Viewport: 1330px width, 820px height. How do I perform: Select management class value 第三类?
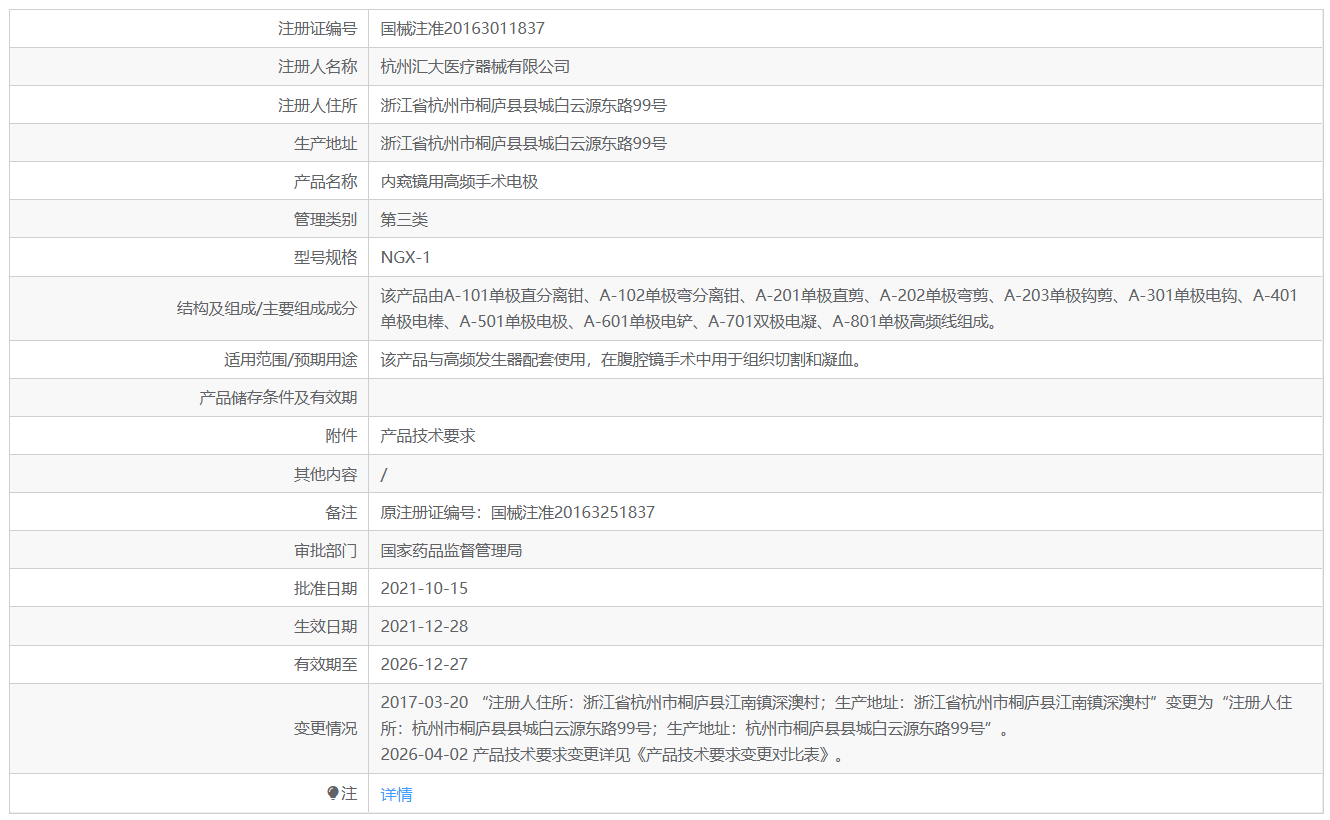coord(404,219)
